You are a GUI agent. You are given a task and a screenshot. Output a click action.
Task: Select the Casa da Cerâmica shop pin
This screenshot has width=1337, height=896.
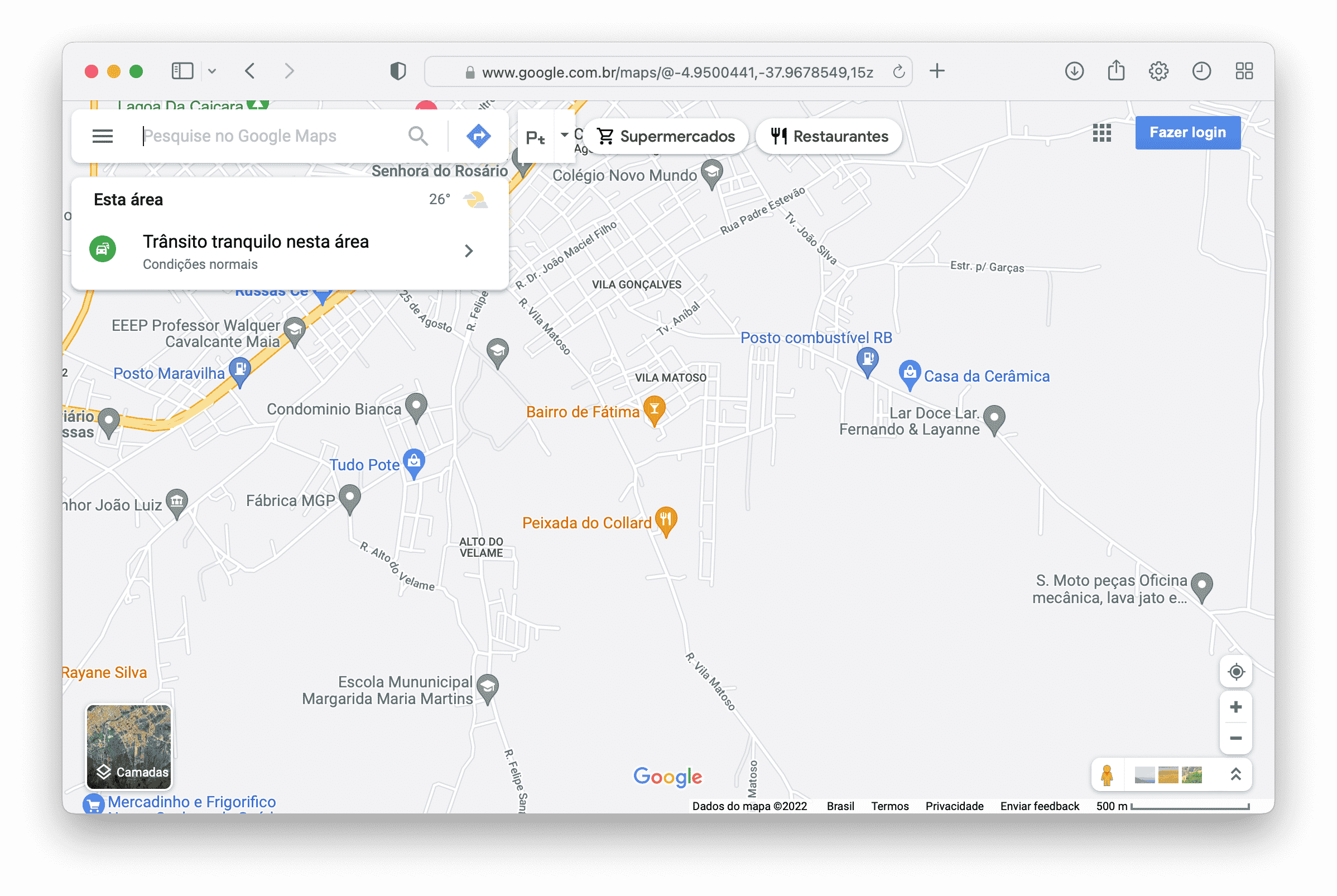click(909, 374)
